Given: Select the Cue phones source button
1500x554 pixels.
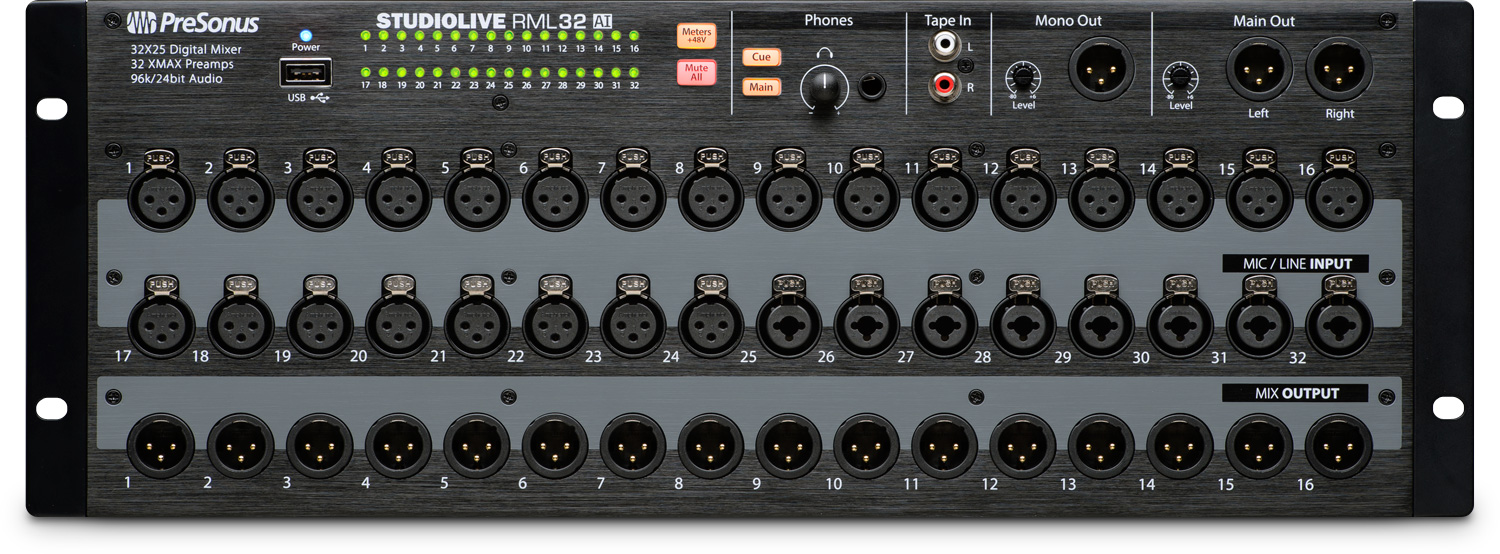Looking at the screenshot, I should point(761,57).
